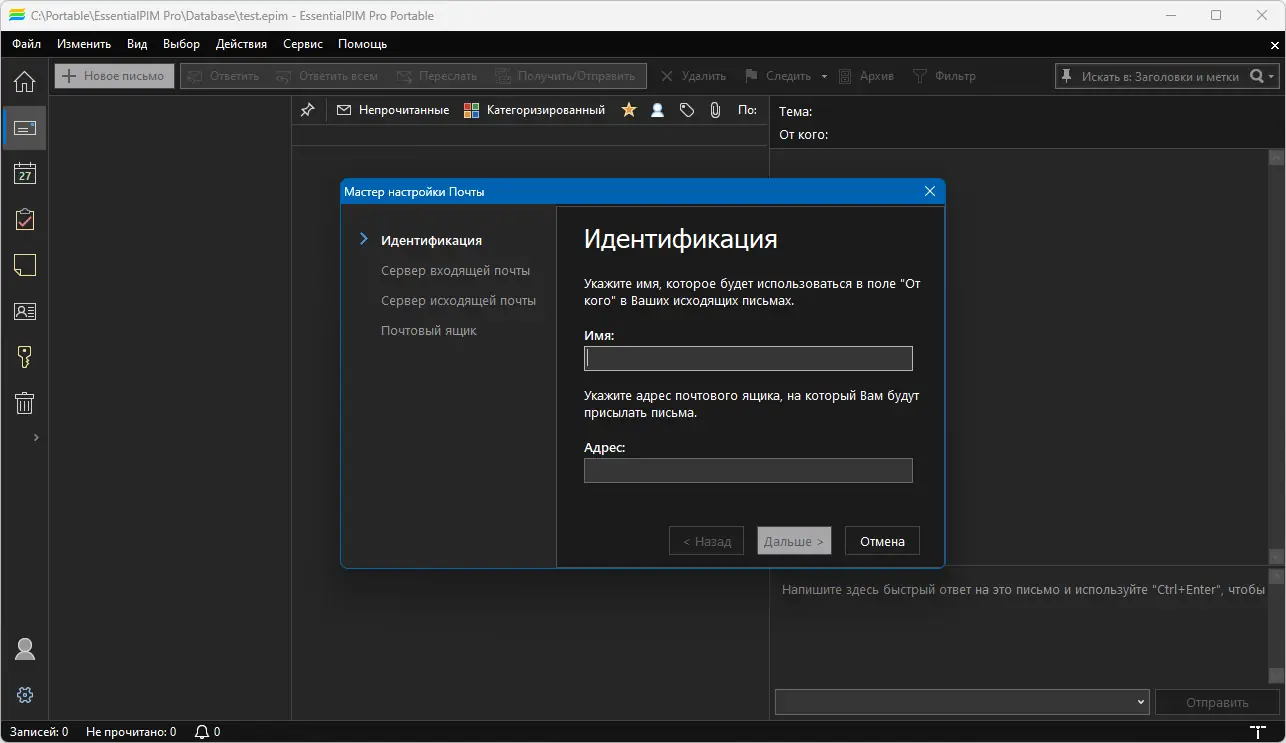Open the Passwords key module

[x=24, y=357]
